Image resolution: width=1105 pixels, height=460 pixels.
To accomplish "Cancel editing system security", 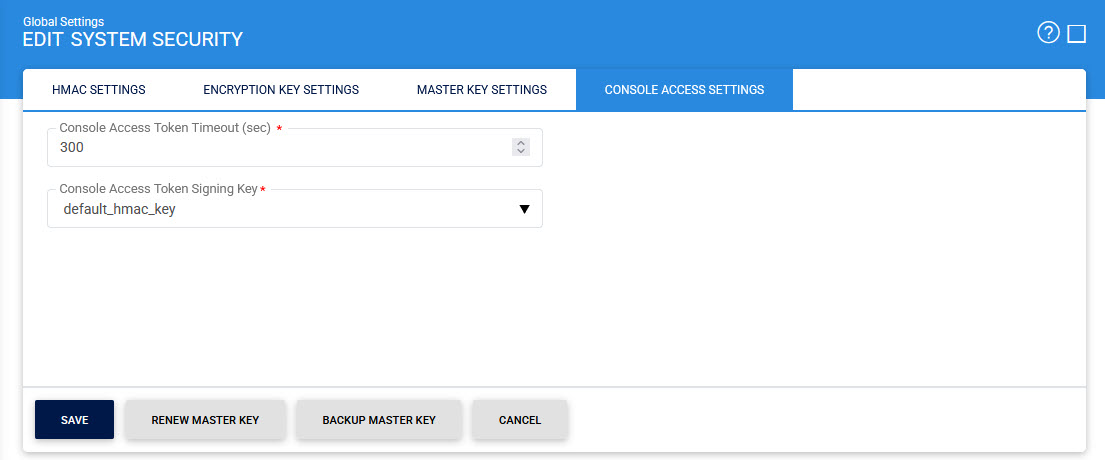I will (520, 420).
